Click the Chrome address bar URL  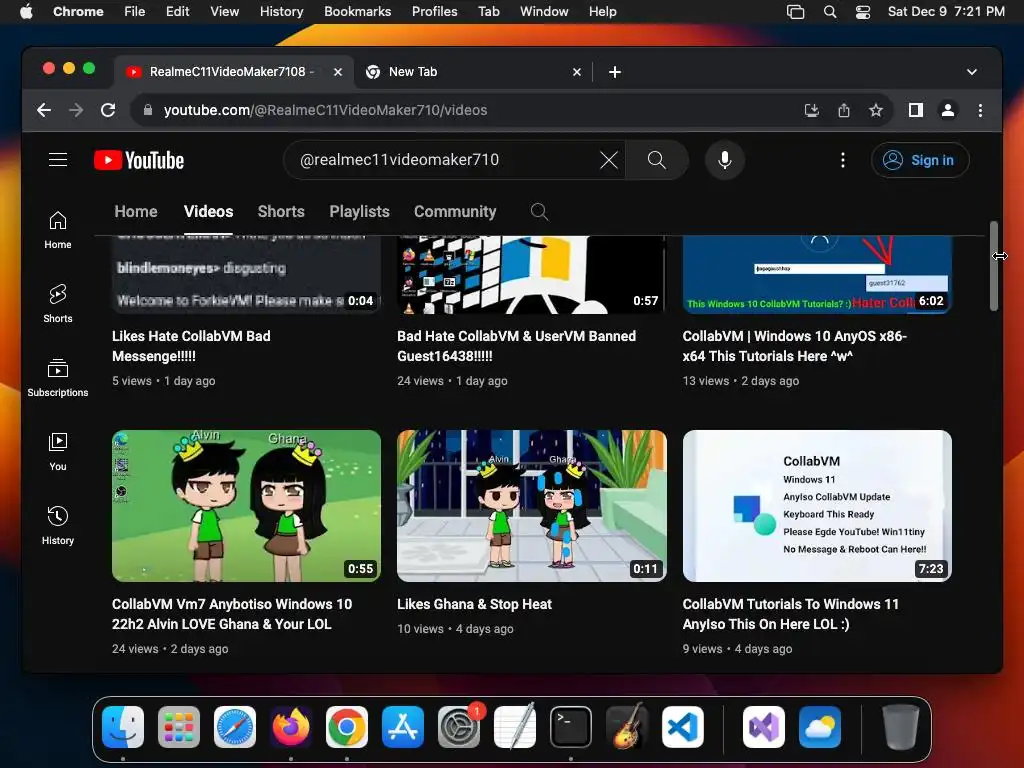click(325, 110)
